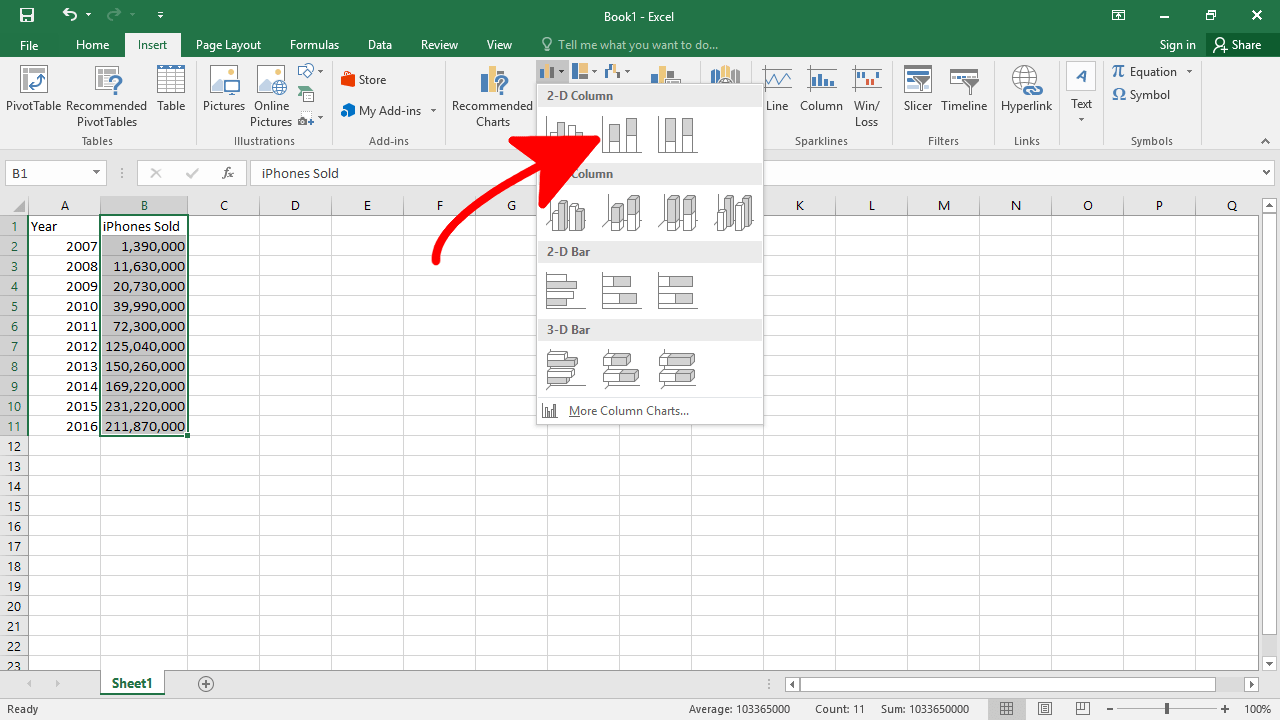Insert Pictures from file
Viewport: 1280px width, 720px height.
point(224,90)
